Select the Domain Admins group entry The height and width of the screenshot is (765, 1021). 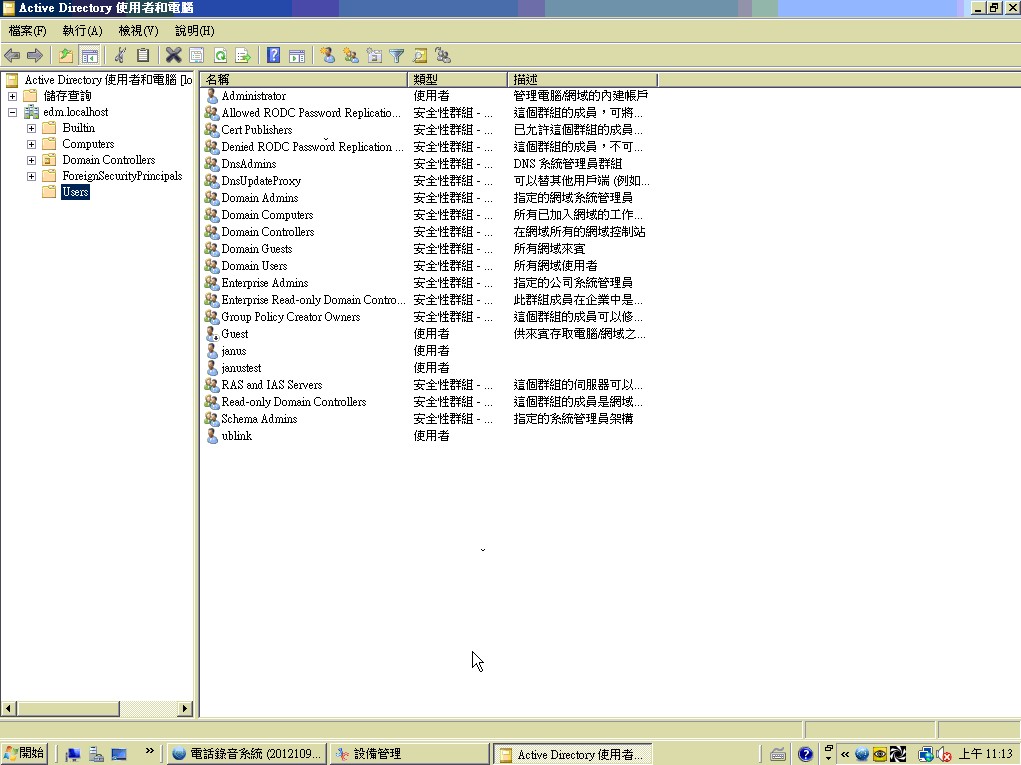click(260, 198)
